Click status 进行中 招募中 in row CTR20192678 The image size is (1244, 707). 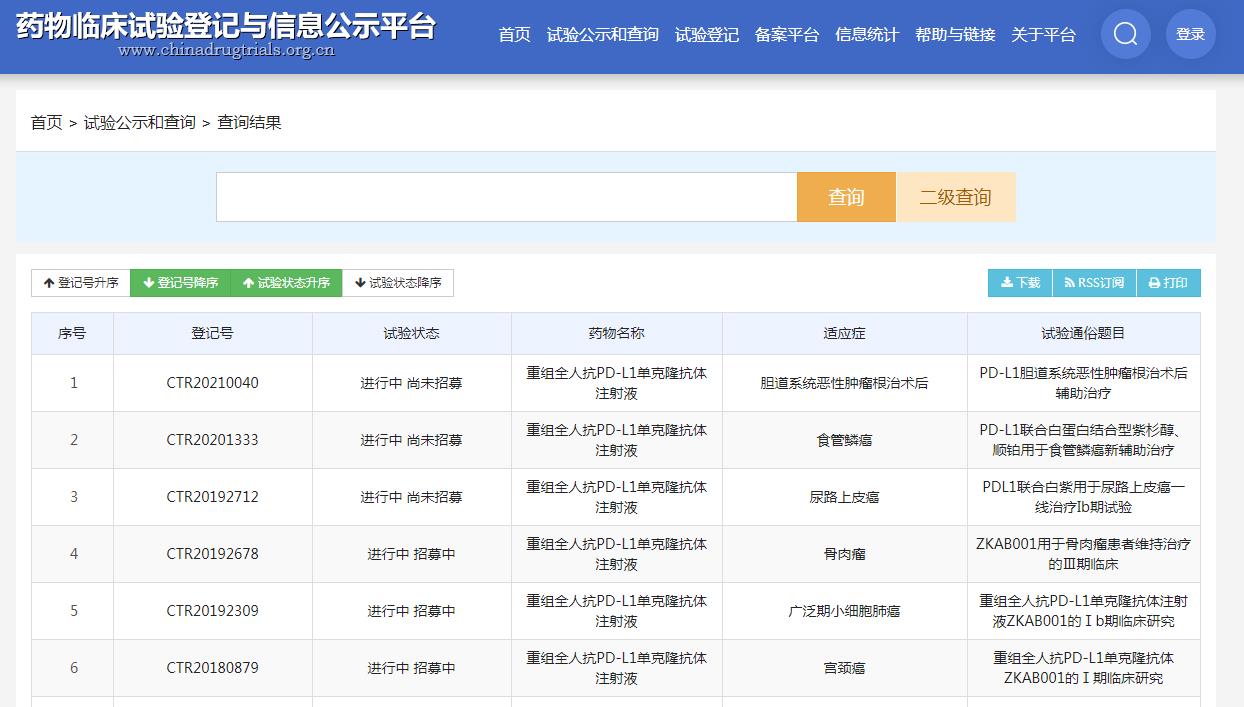(x=411, y=554)
